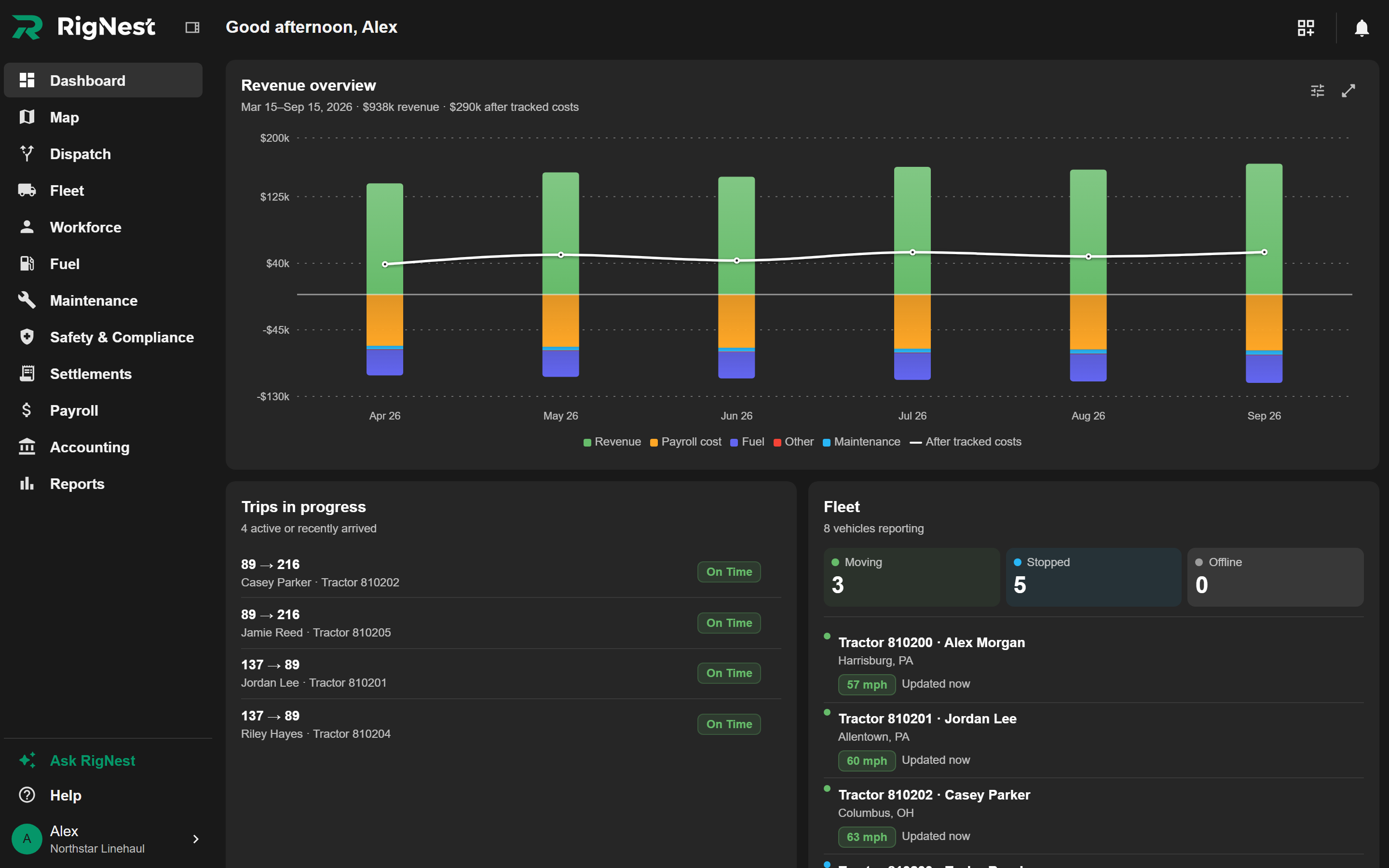Click the 63 mph speed badge
Viewport: 1389px width, 868px height.
click(867, 837)
